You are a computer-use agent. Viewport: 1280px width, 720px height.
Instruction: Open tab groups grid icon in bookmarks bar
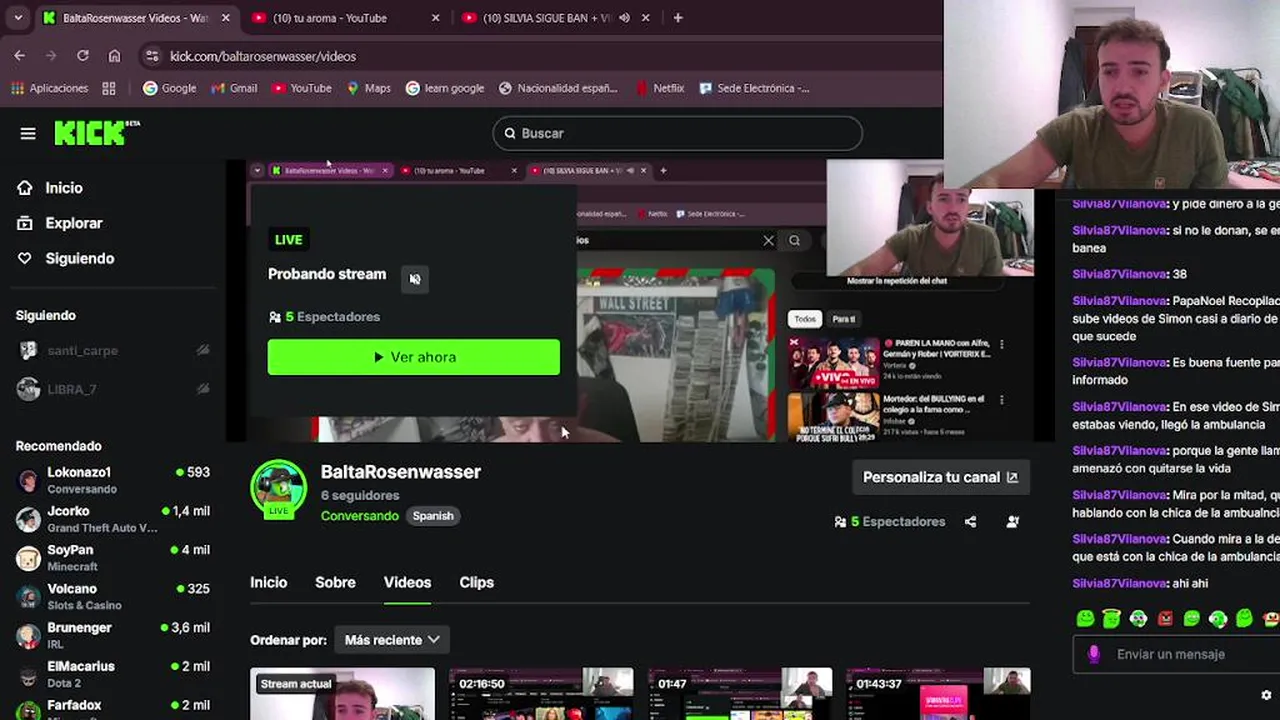[109, 88]
